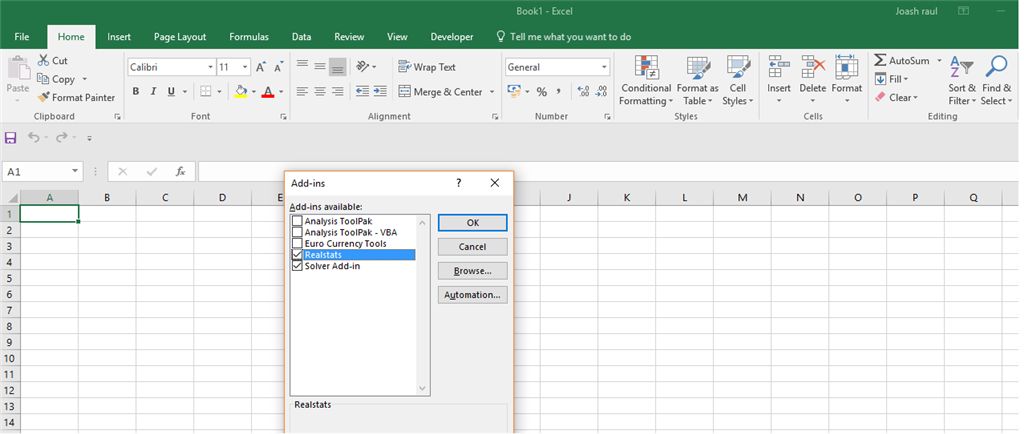Click the Insert function fx icon

(180, 172)
